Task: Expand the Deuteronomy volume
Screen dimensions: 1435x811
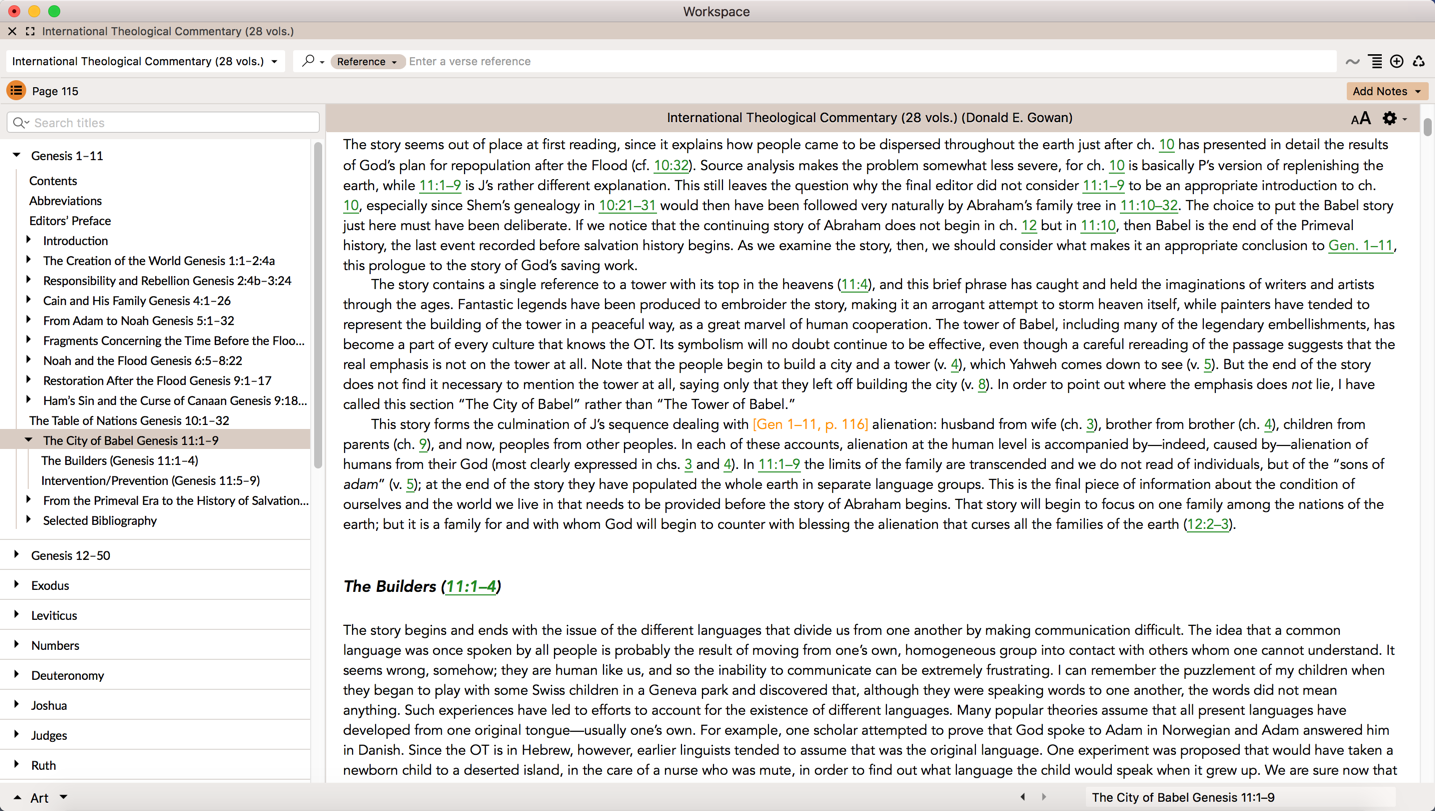Action: tap(17, 675)
